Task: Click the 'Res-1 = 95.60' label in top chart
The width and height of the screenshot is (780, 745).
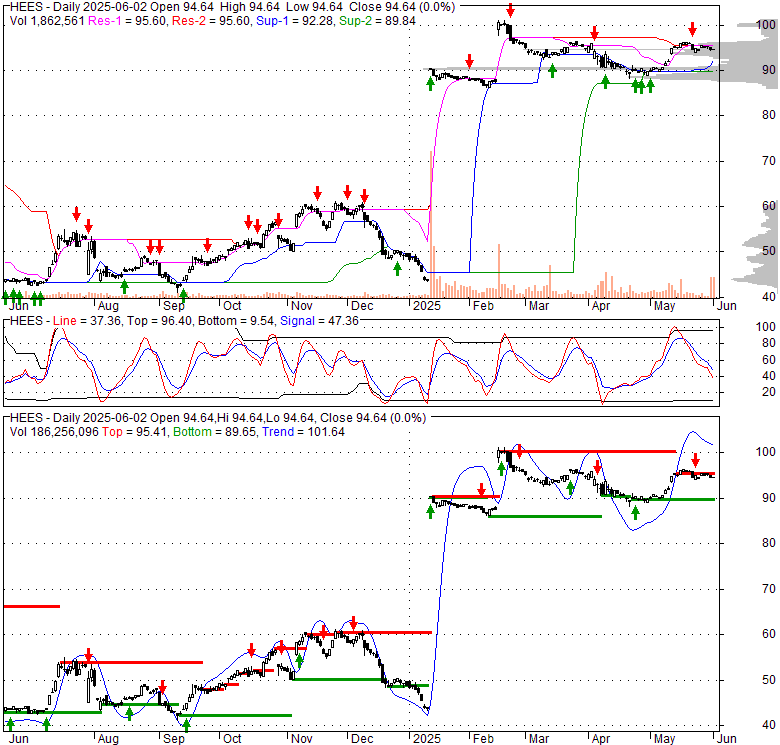Action: [127, 21]
